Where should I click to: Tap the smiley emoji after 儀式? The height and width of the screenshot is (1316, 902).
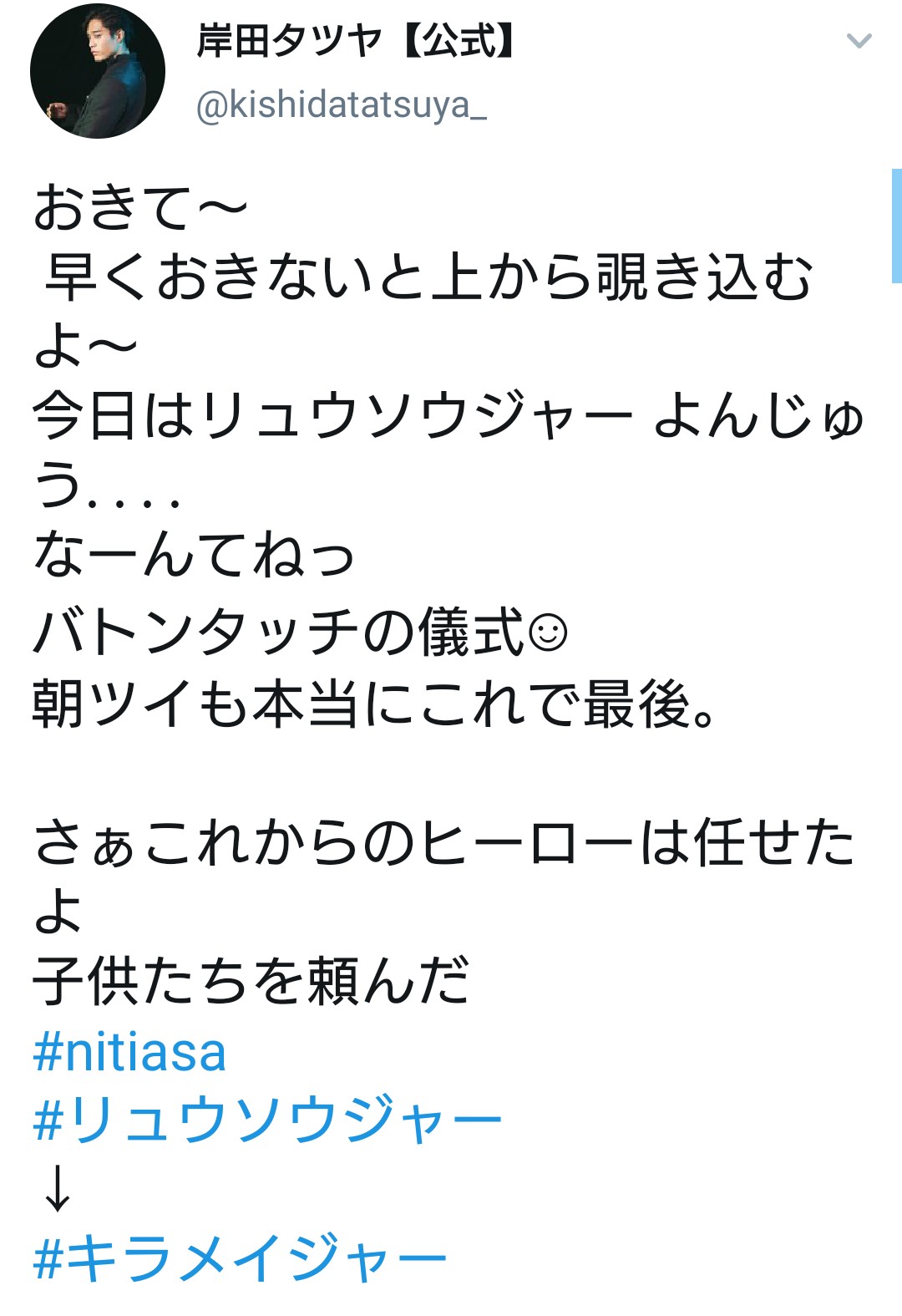click(548, 633)
